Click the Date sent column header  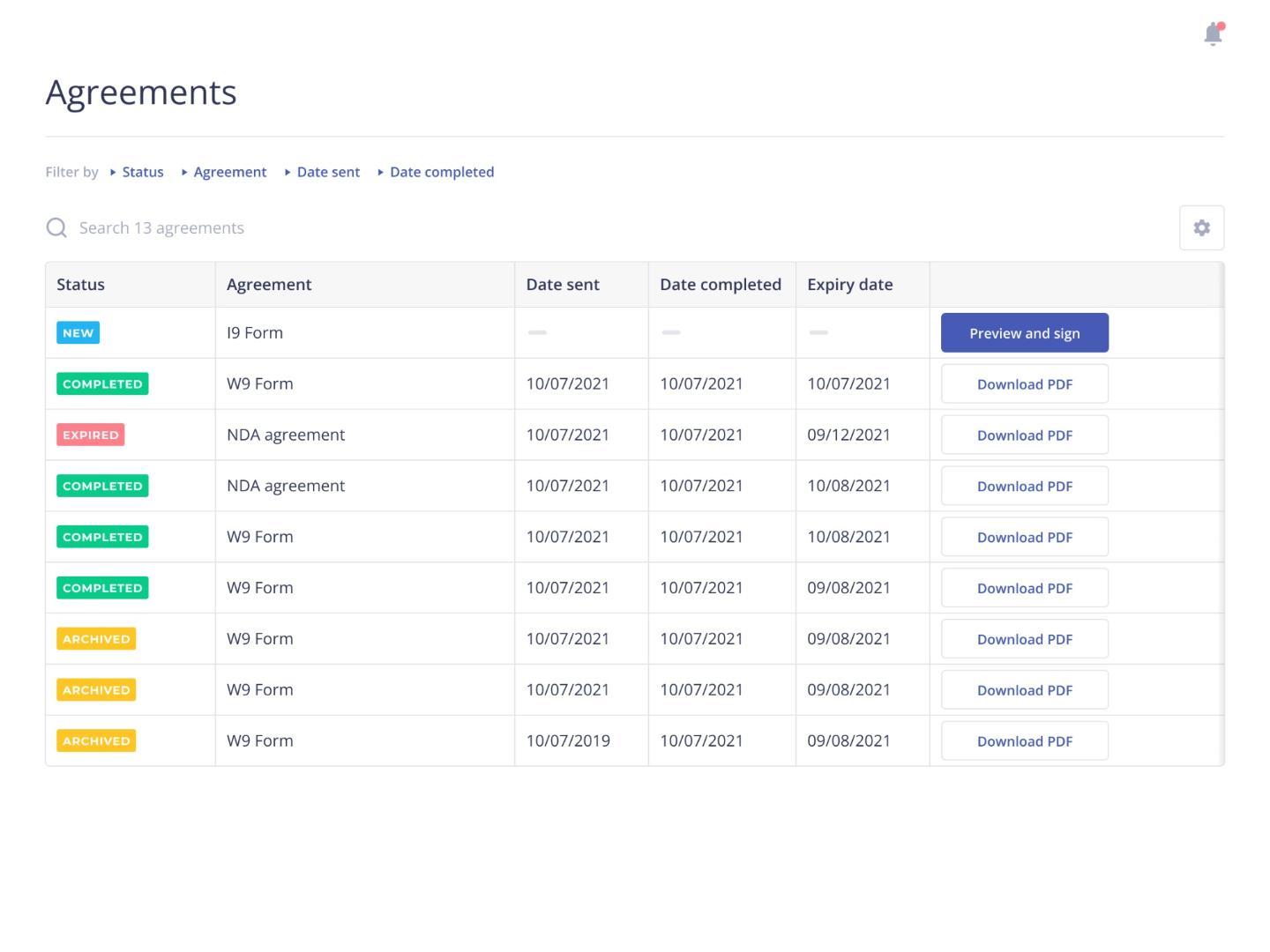[563, 285]
